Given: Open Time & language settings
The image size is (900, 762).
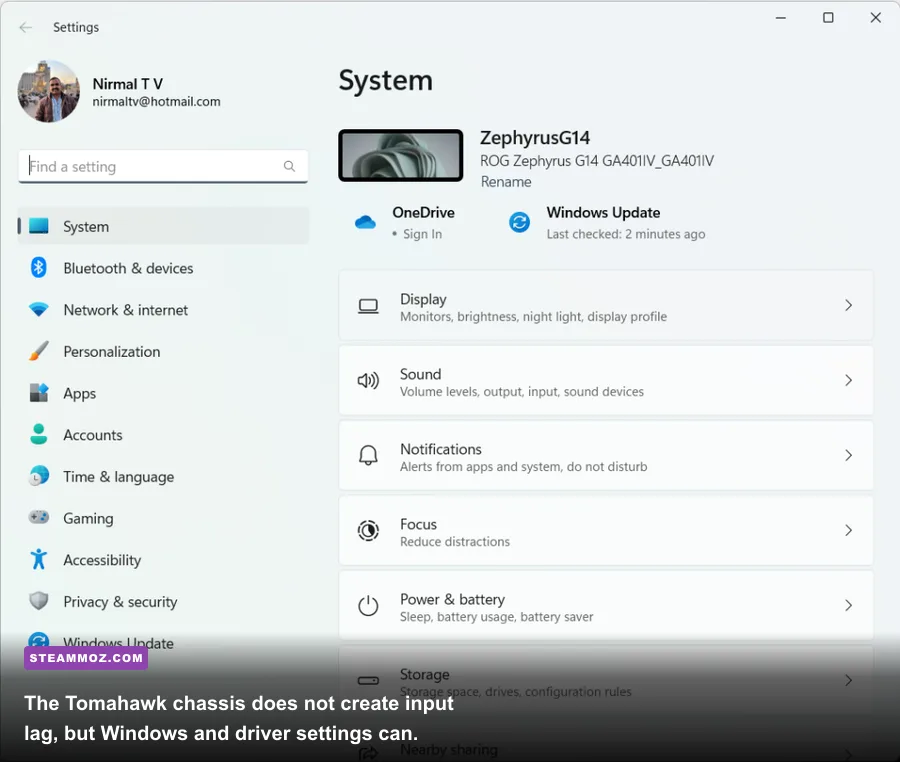Looking at the screenshot, I should (x=164, y=476).
